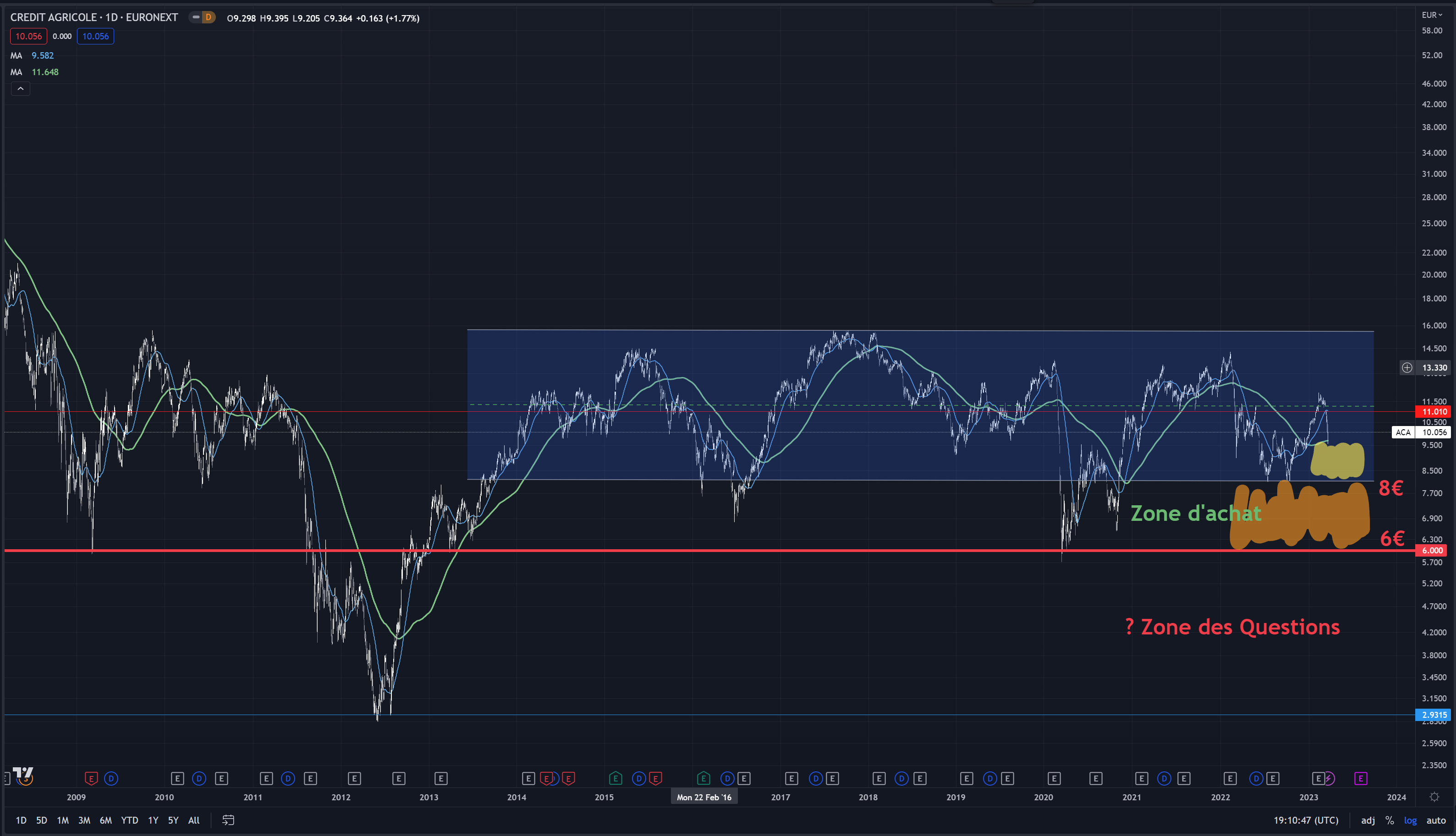
Task: Open the blue D dividend marker in 2017
Action: (816, 779)
